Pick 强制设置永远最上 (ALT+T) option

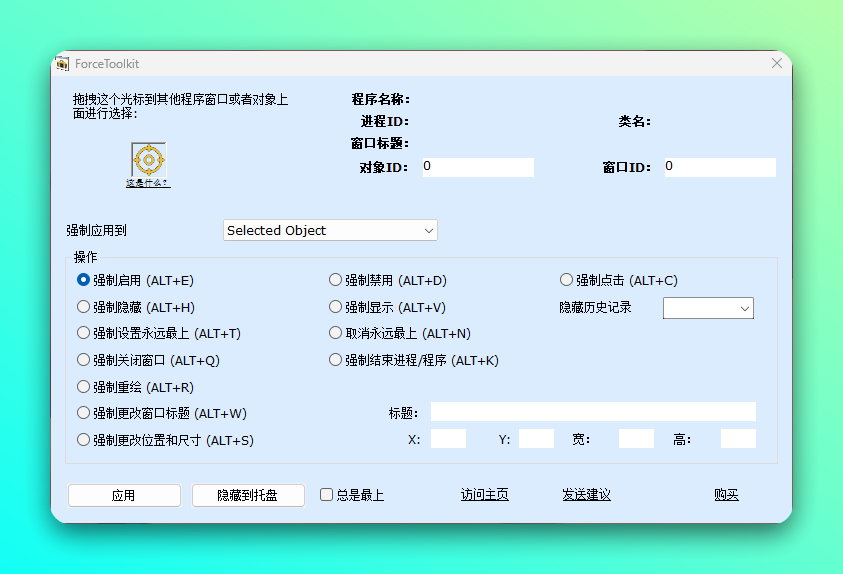click(x=84, y=333)
